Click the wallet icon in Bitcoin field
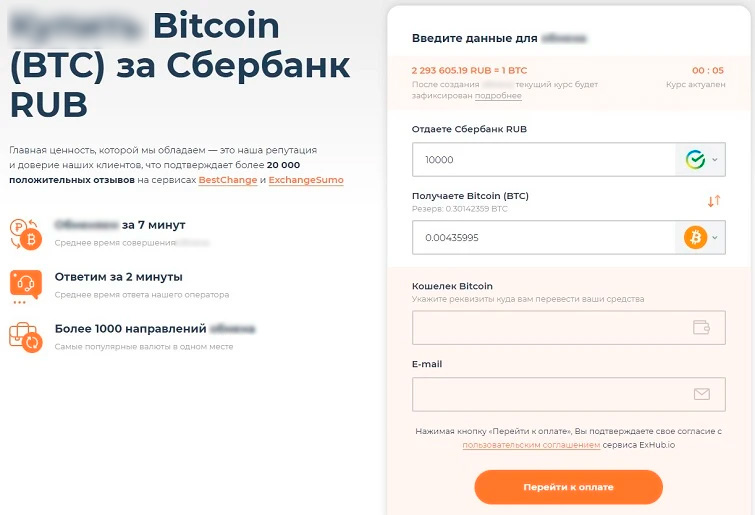Image resolution: width=755 pixels, height=515 pixels. coord(701,327)
